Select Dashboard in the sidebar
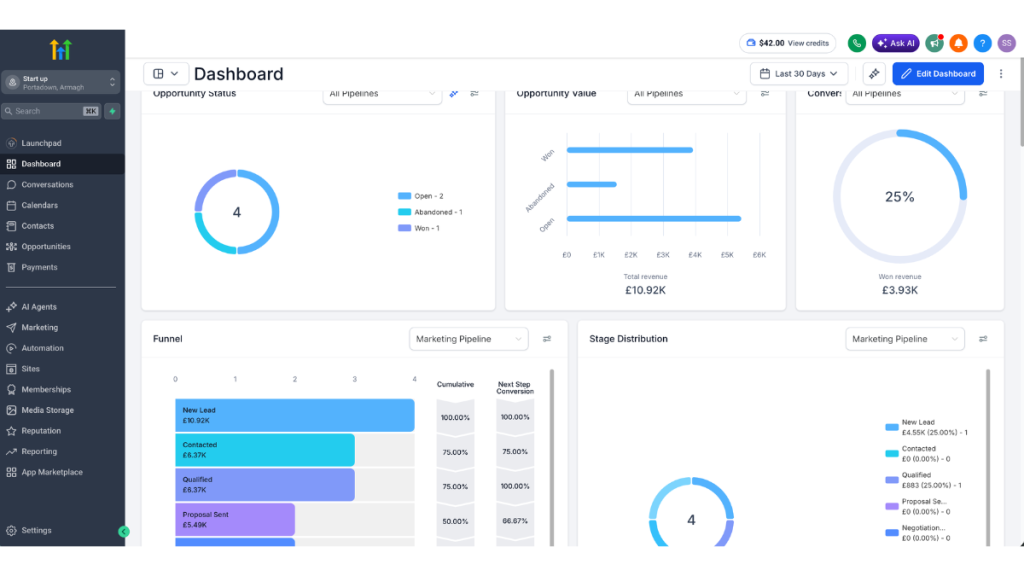The width and height of the screenshot is (1024, 576). (x=40, y=164)
